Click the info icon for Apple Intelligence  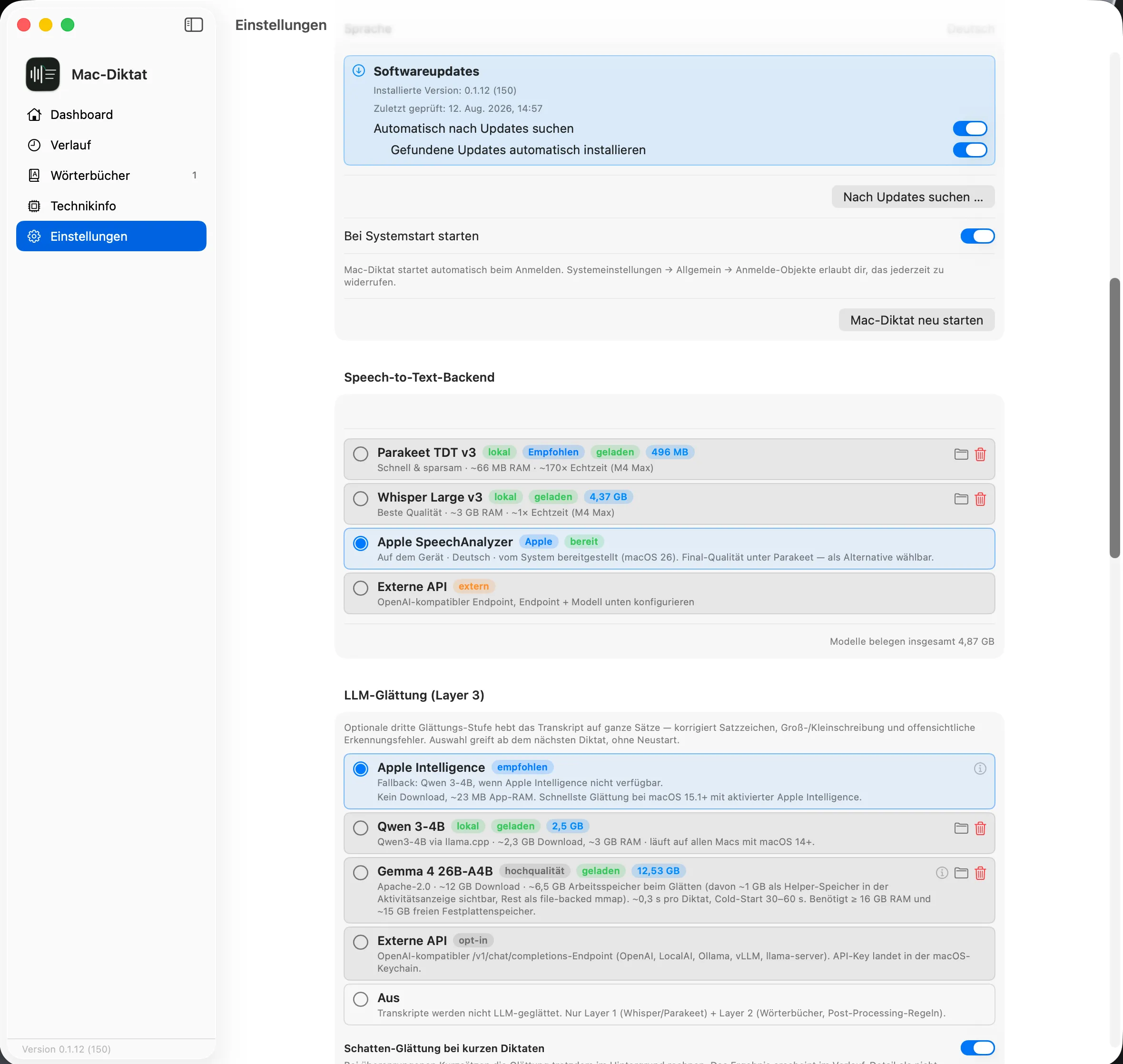click(979, 768)
